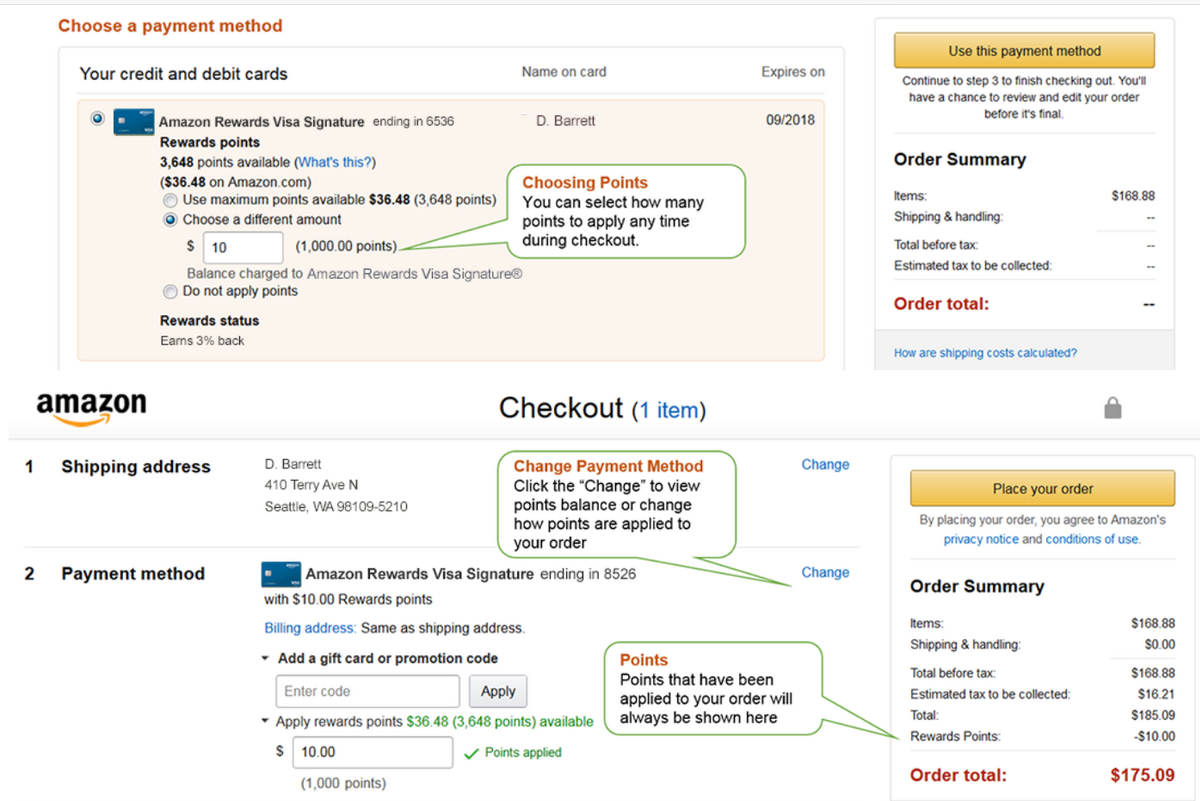Screen dimensions: 1200x801
Task: Choose the Do not apply points option
Action: click(x=170, y=291)
